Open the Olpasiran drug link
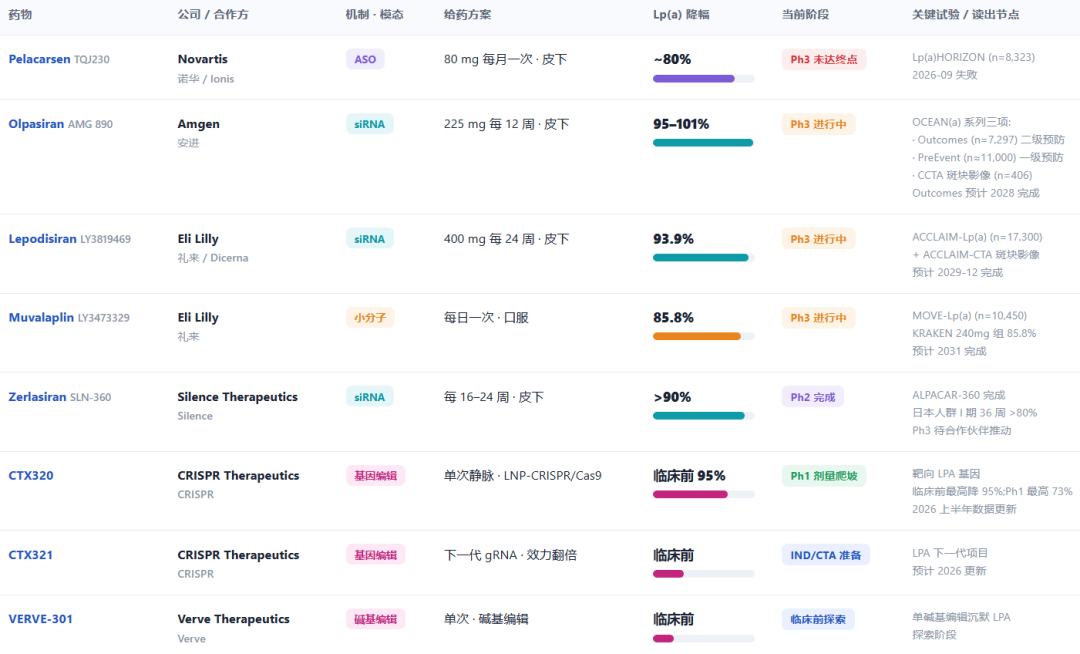 coord(36,124)
